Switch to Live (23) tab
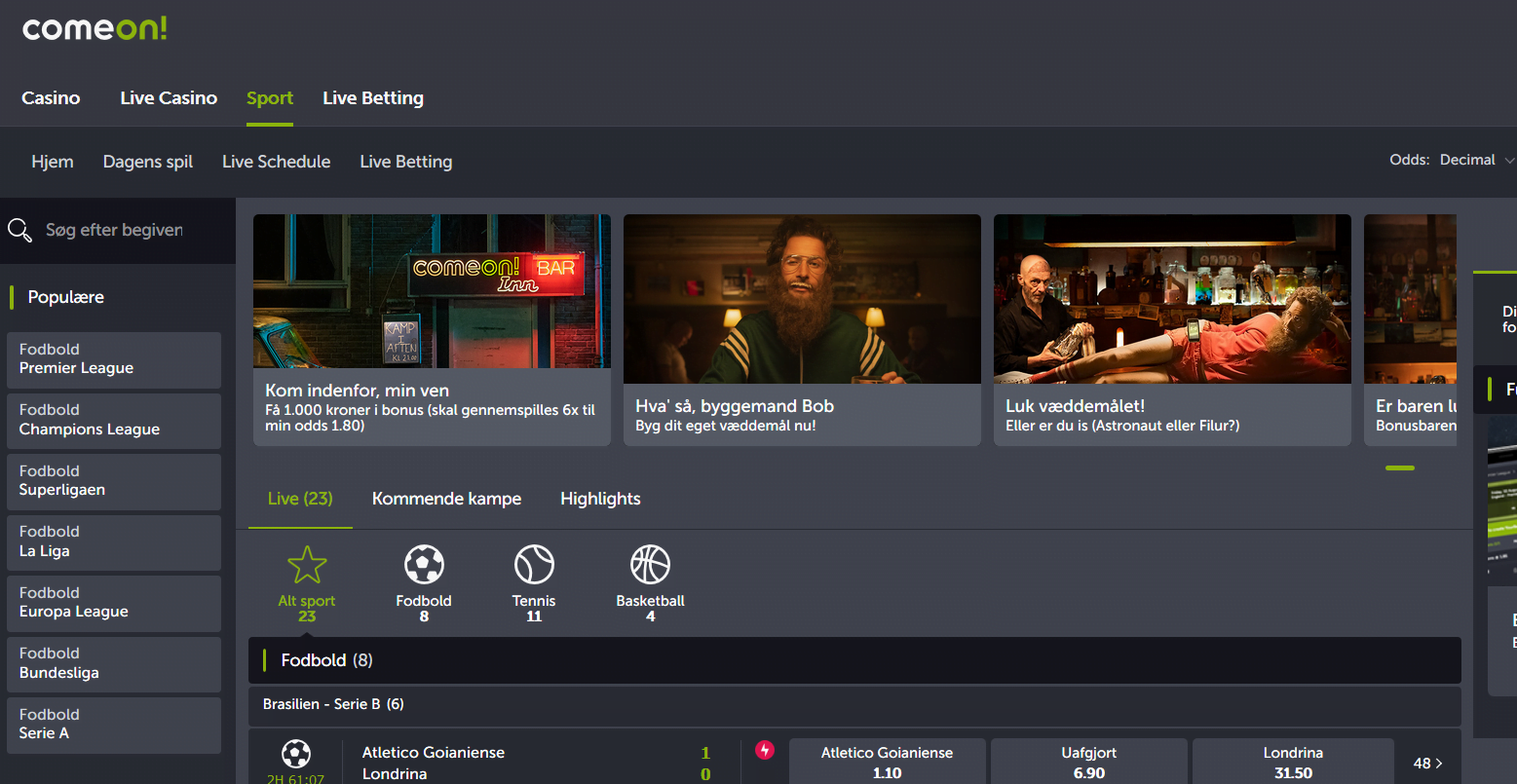The width and height of the screenshot is (1517, 784). (x=300, y=499)
